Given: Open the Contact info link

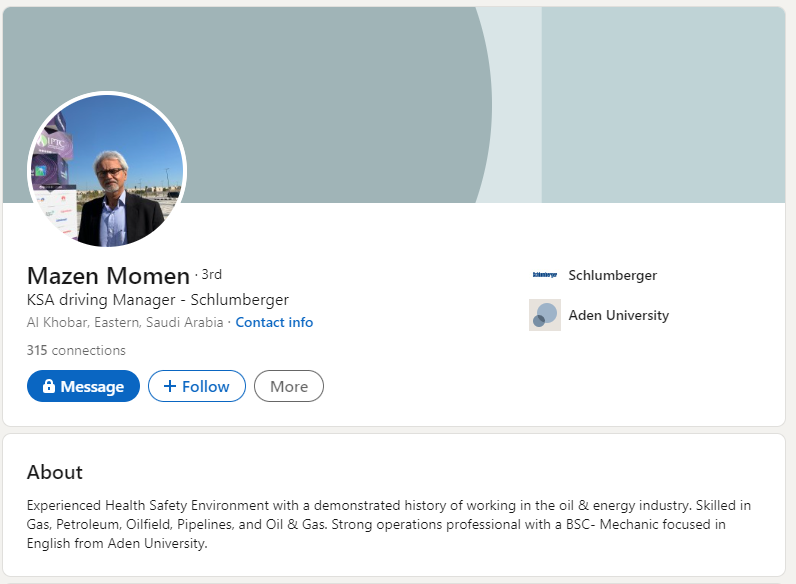Looking at the screenshot, I should click(x=274, y=322).
